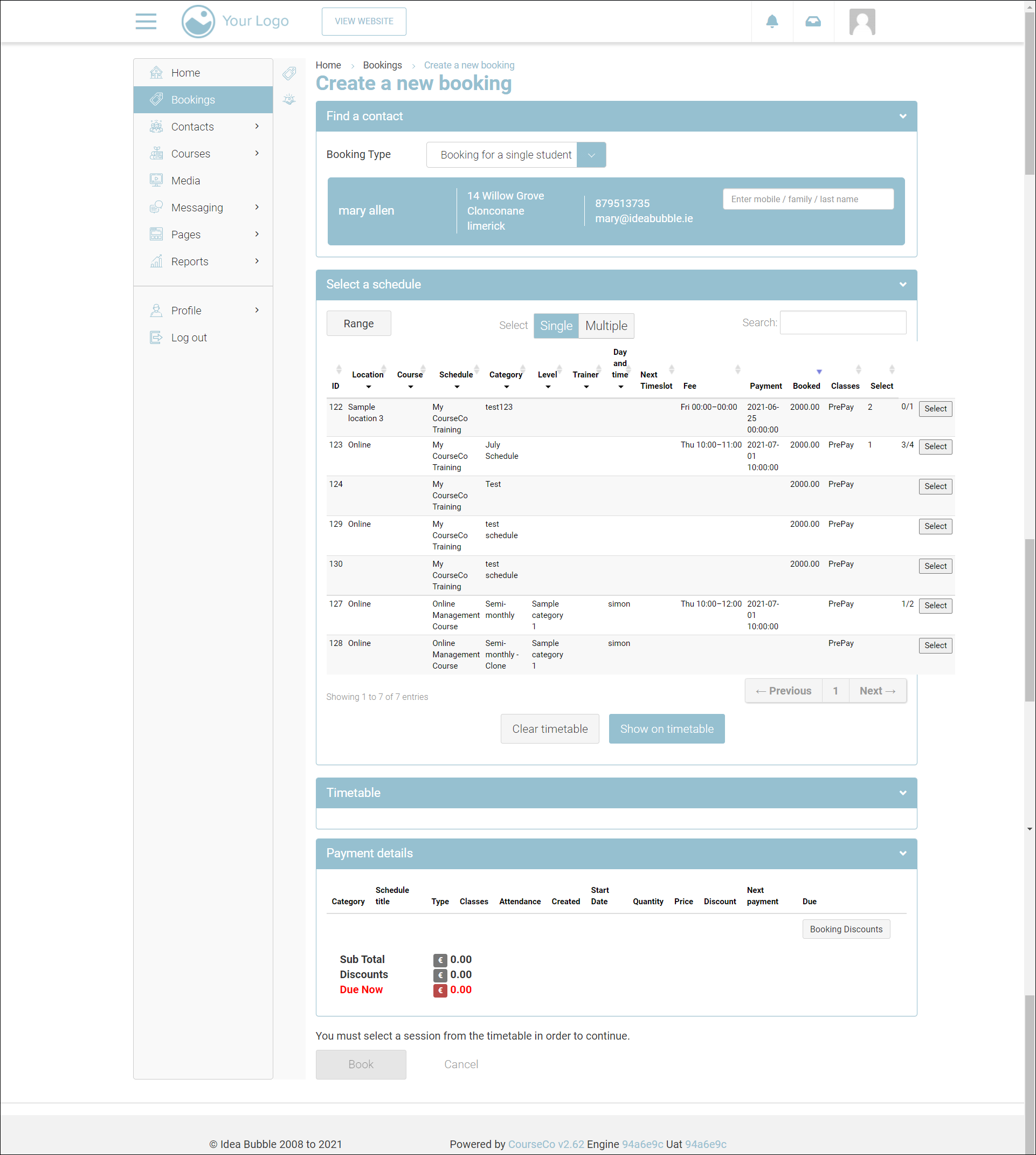The width and height of the screenshot is (1036, 1155).
Task: Collapse the Find a contact panel
Action: (902, 116)
